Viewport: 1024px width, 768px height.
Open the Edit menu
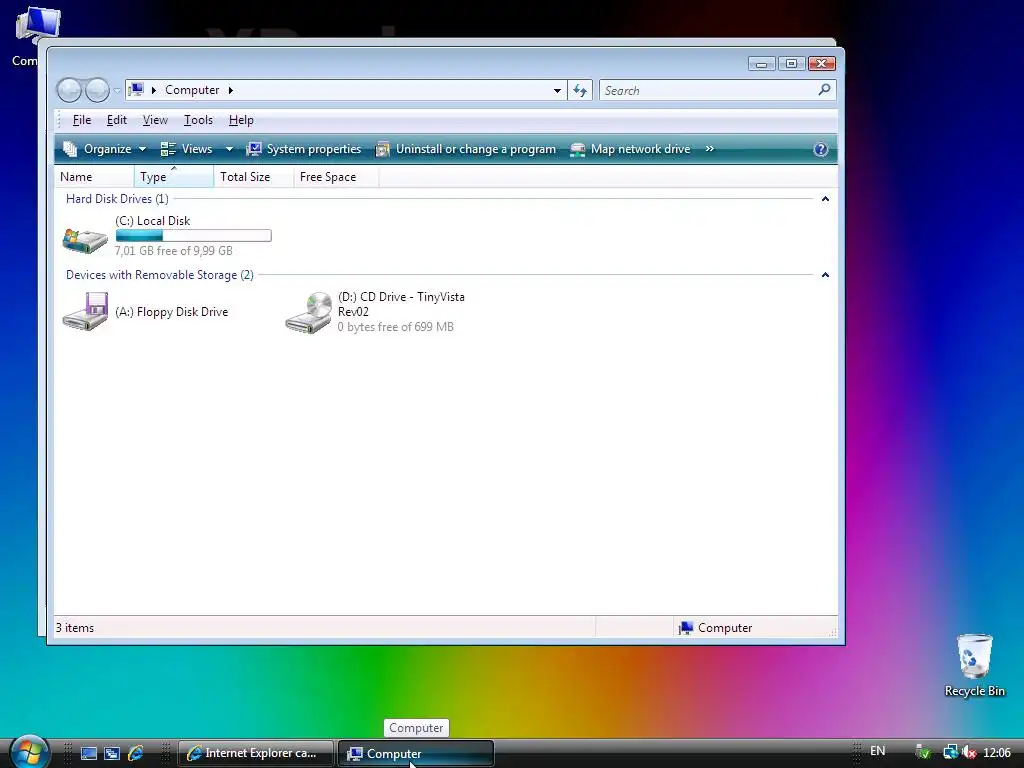pos(117,120)
